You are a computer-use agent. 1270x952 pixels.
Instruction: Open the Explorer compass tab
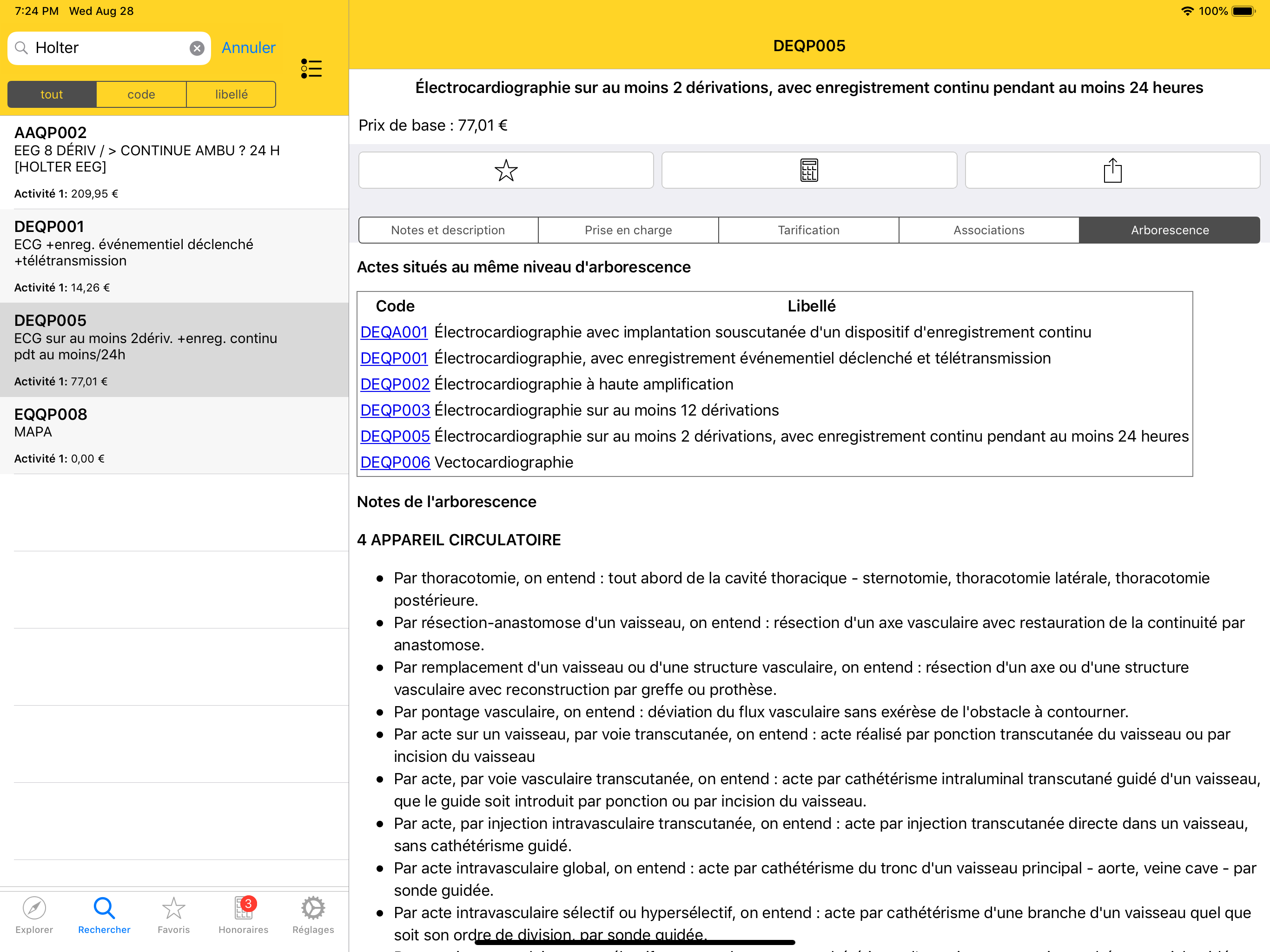[34, 916]
